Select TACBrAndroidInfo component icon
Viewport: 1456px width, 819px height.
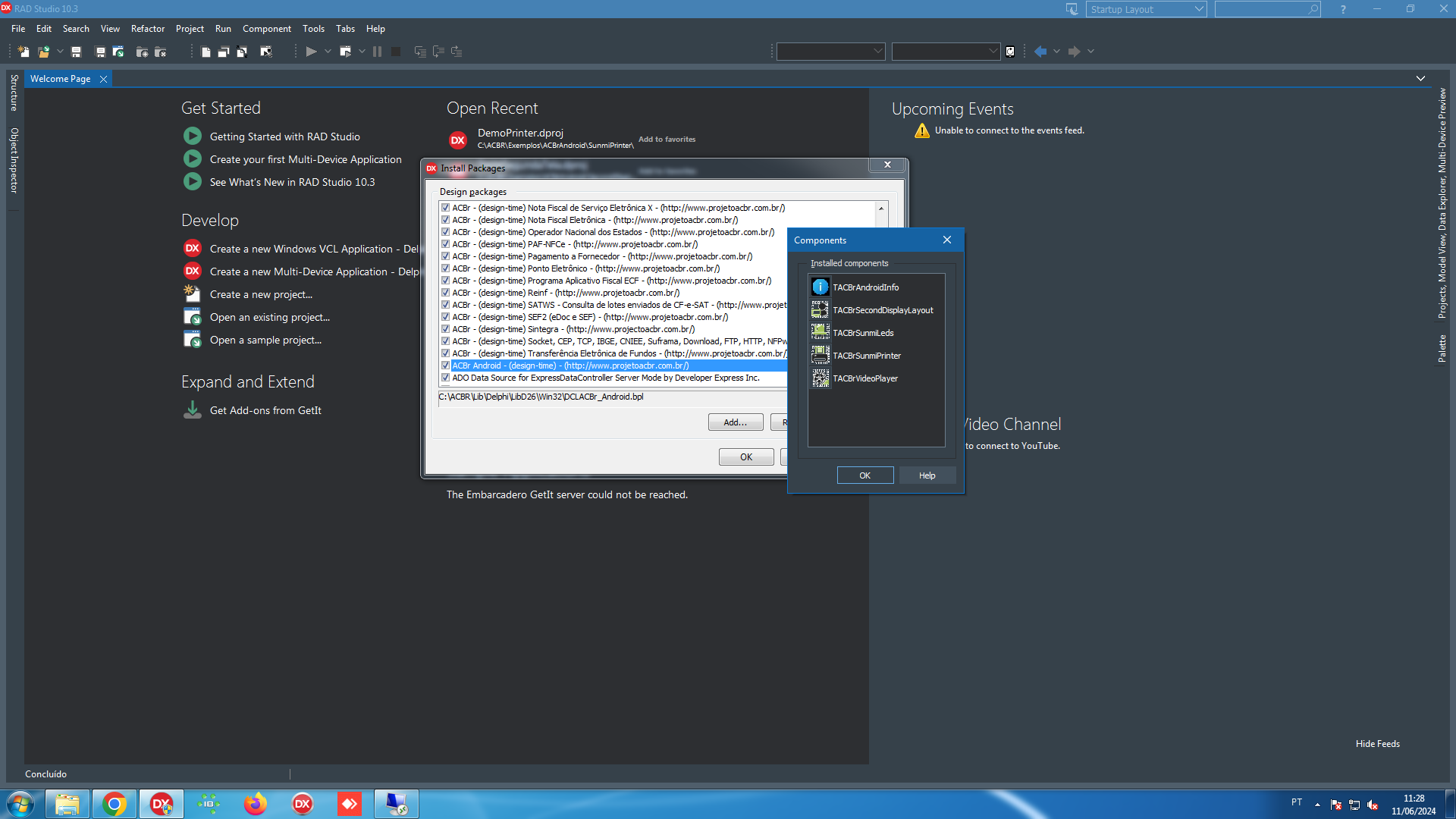click(820, 287)
